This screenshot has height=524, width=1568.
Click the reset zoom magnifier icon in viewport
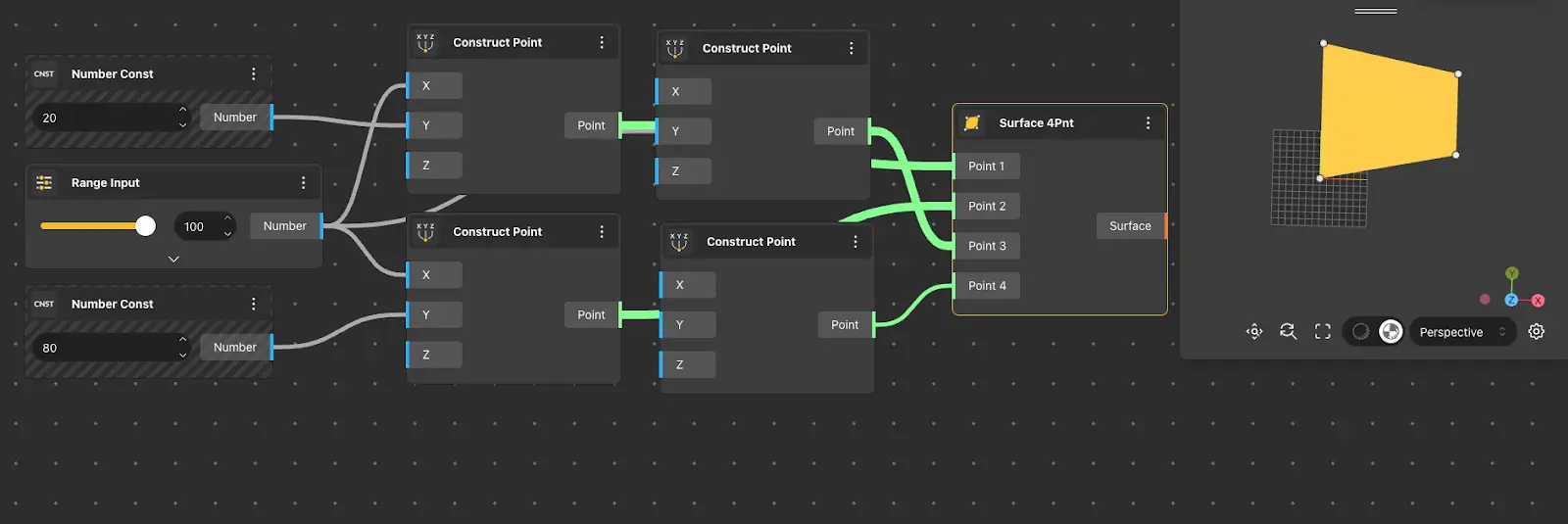1288,332
